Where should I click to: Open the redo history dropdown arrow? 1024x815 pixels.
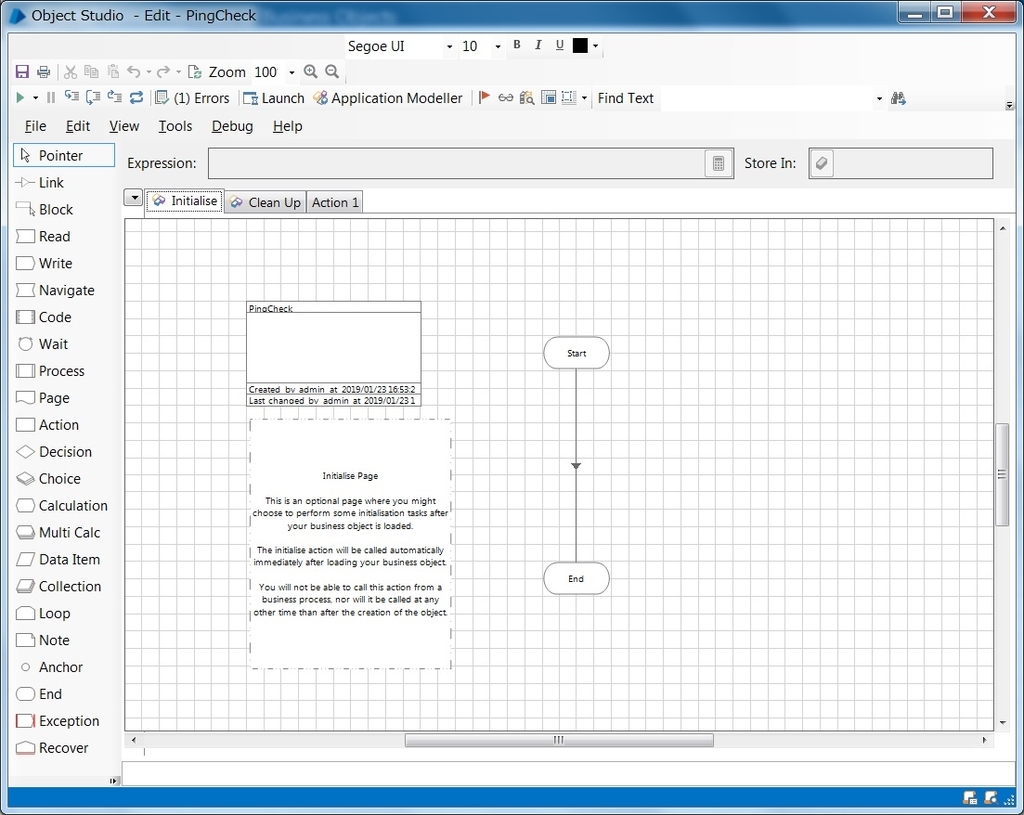pos(178,72)
